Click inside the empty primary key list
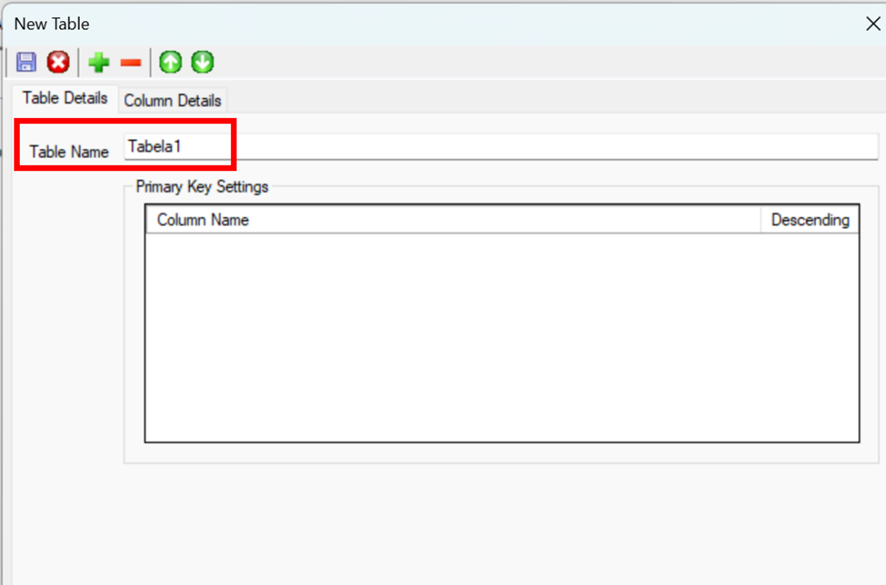This screenshot has width=886, height=585. coord(502,337)
